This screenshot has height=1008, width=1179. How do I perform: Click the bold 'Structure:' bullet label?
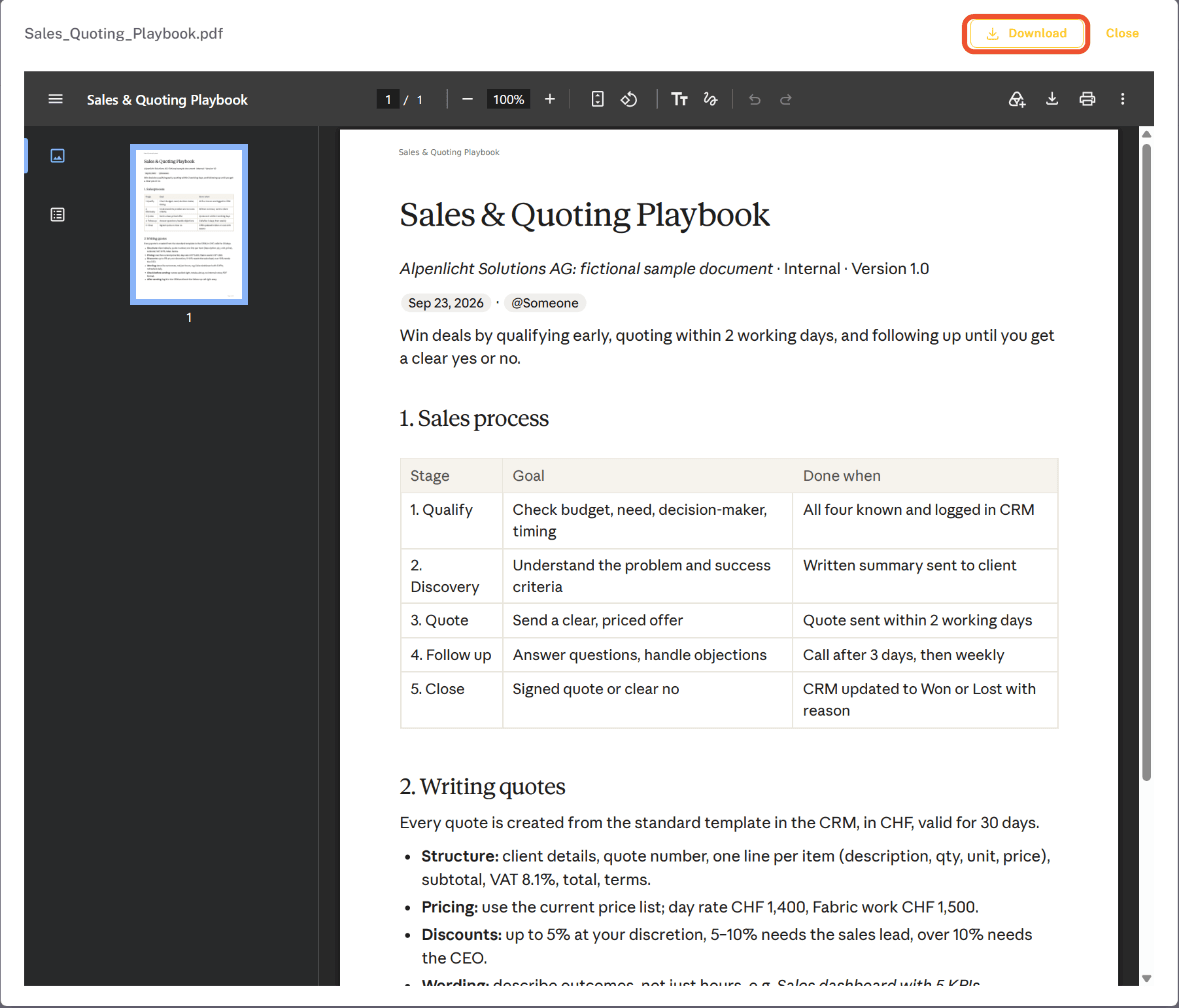click(459, 856)
